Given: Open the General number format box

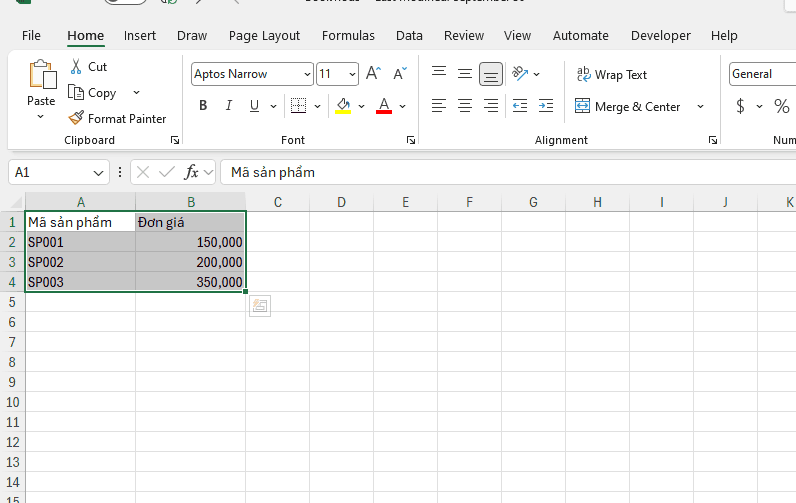Looking at the screenshot, I should 762,74.
